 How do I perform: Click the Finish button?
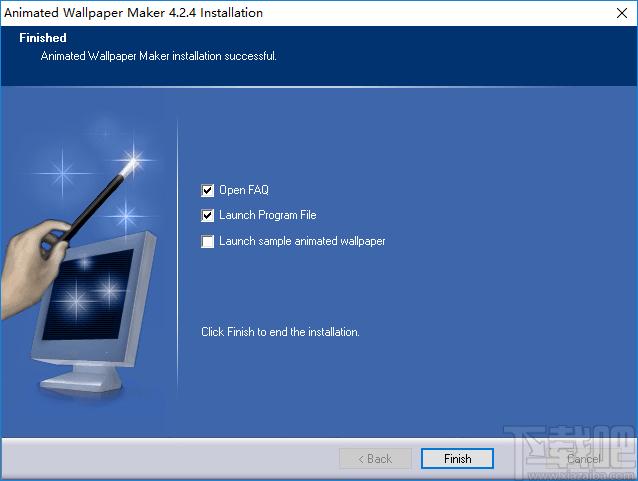tap(457, 459)
